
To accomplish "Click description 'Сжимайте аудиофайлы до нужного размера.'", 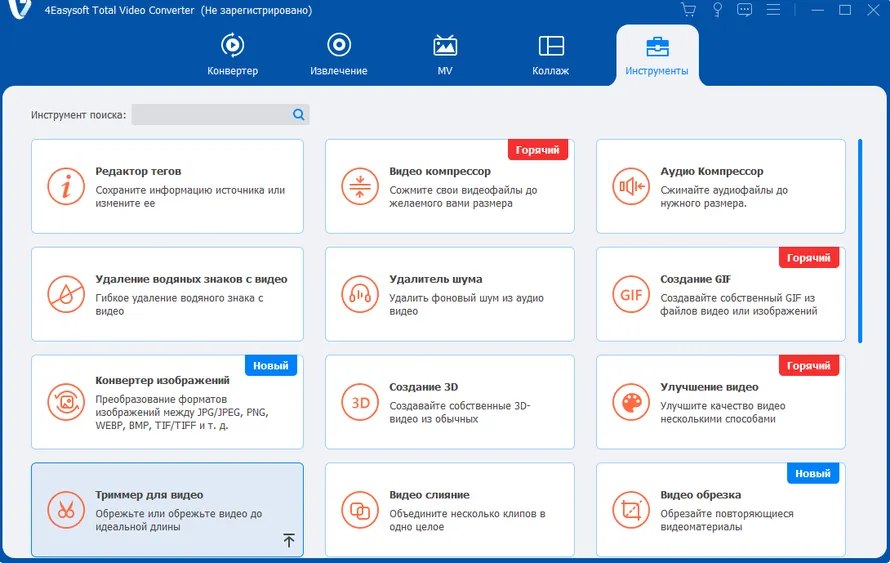I will 724,196.
